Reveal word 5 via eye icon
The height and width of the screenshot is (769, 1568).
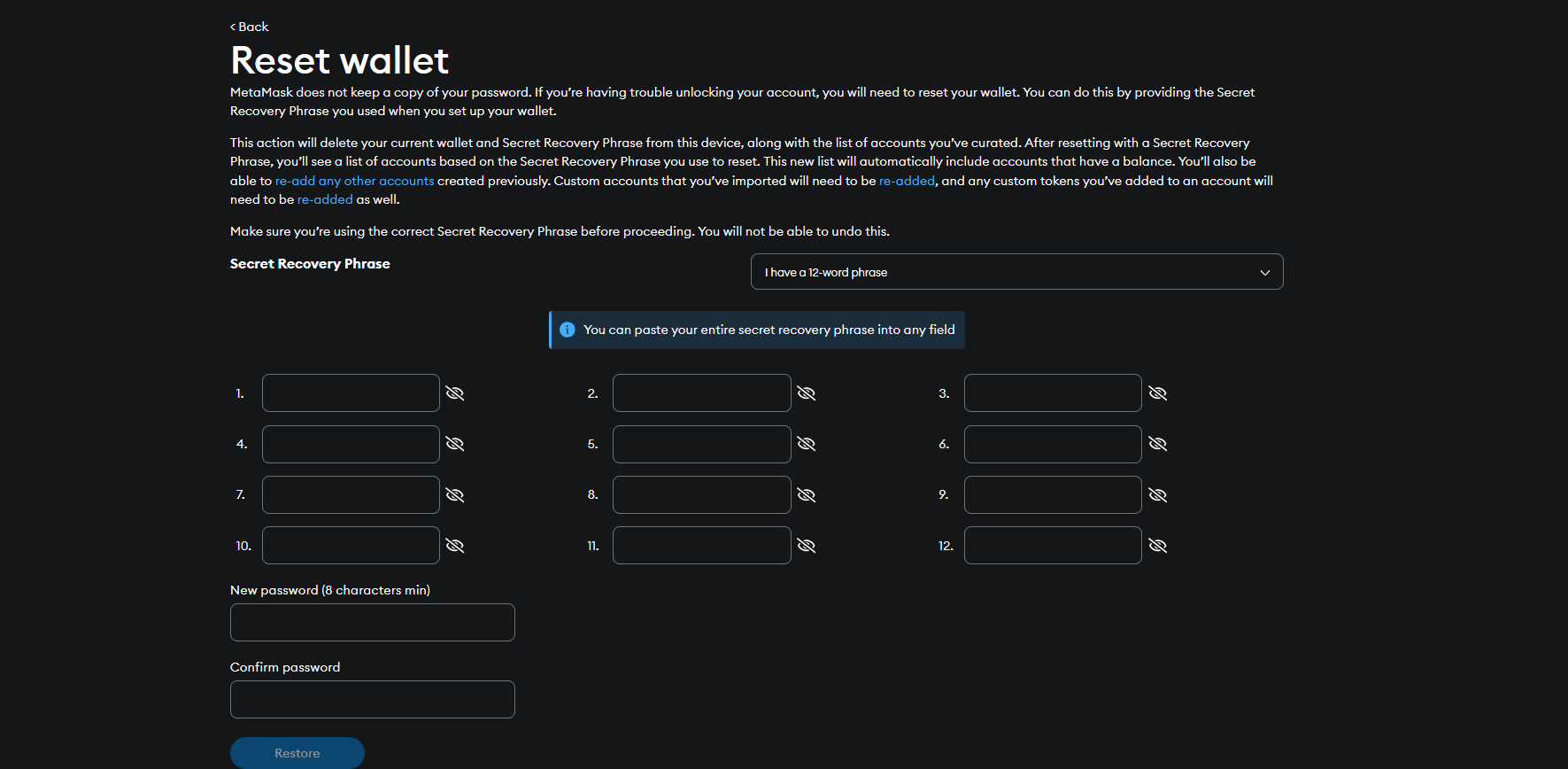pos(806,444)
